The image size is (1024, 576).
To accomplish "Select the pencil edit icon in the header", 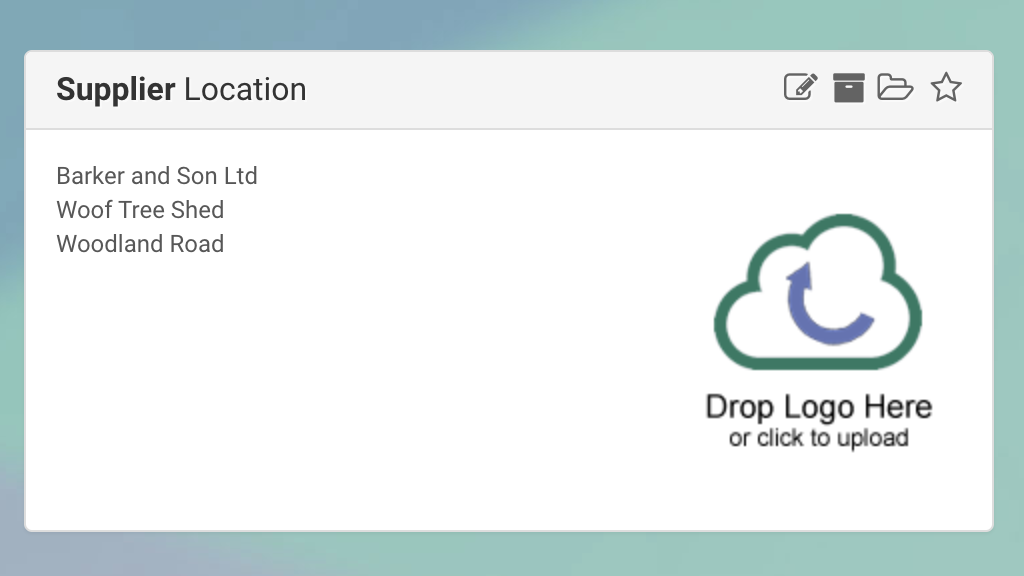I will 799,88.
